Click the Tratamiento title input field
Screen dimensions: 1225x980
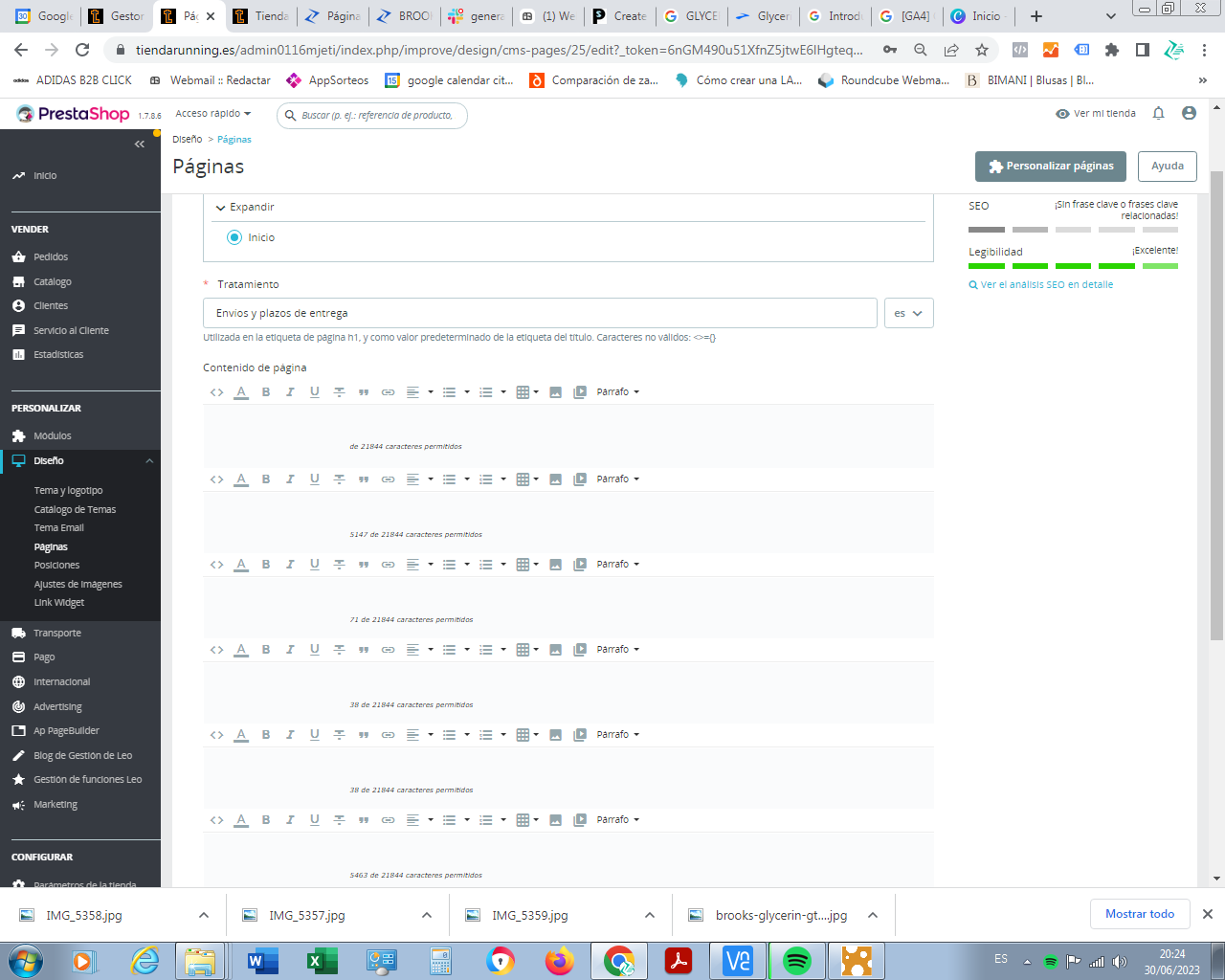540,313
